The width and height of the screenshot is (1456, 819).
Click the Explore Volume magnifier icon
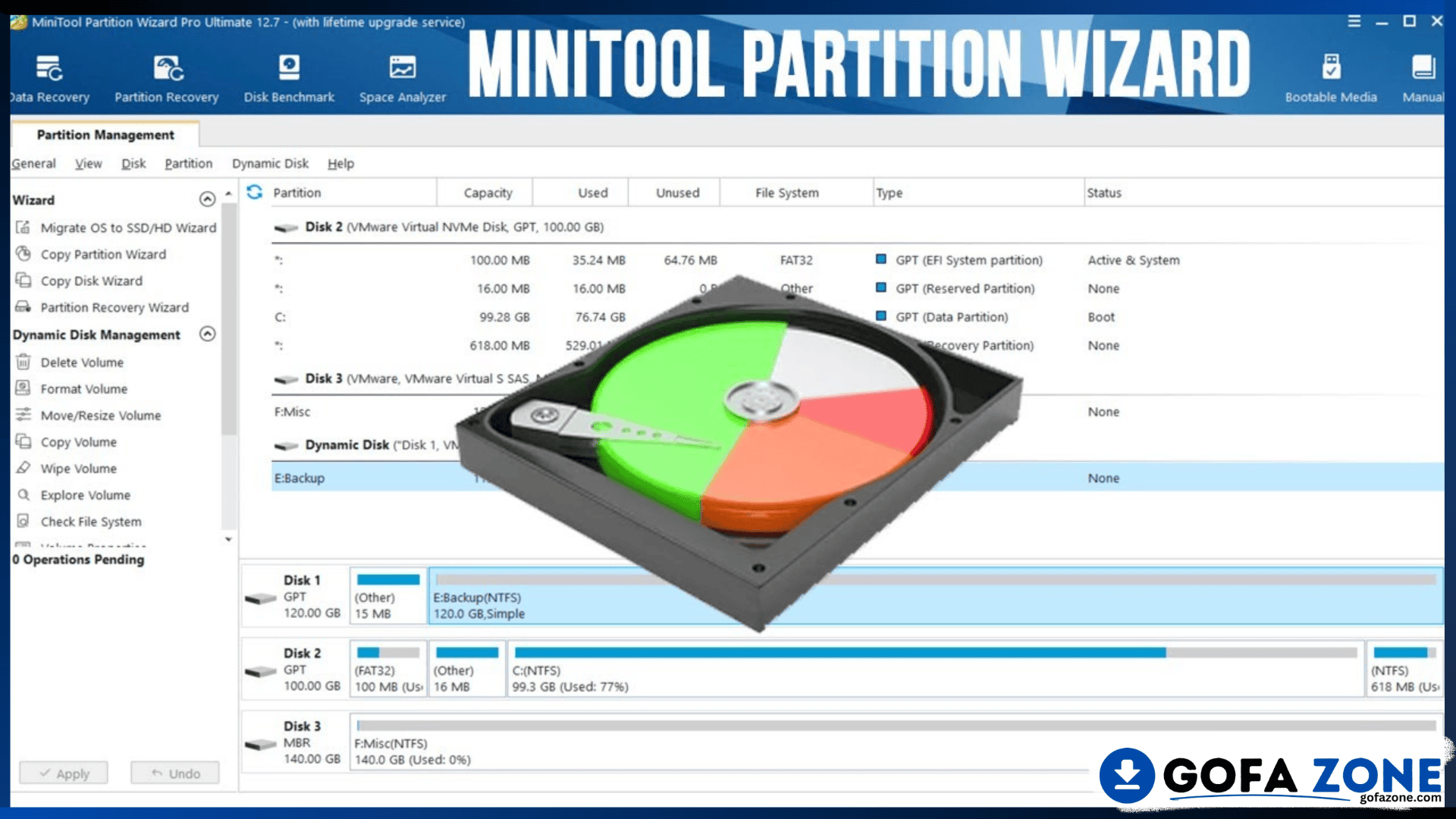[24, 494]
